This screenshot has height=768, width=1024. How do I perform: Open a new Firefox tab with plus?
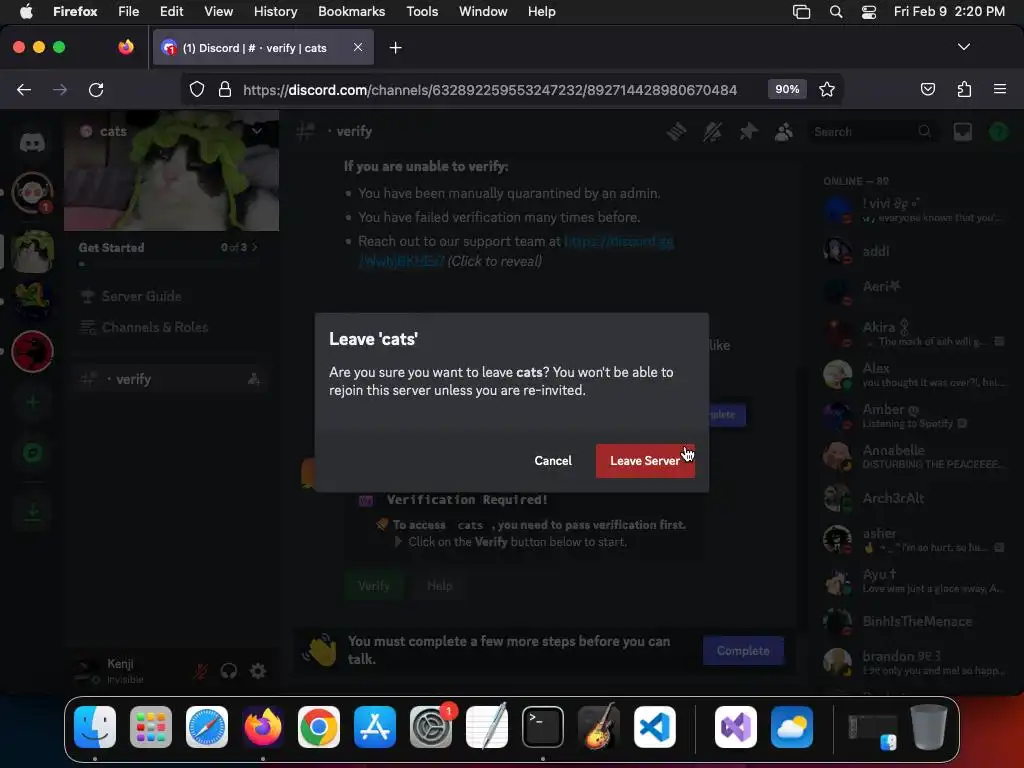pyautogui.click(x=395, y=48)
